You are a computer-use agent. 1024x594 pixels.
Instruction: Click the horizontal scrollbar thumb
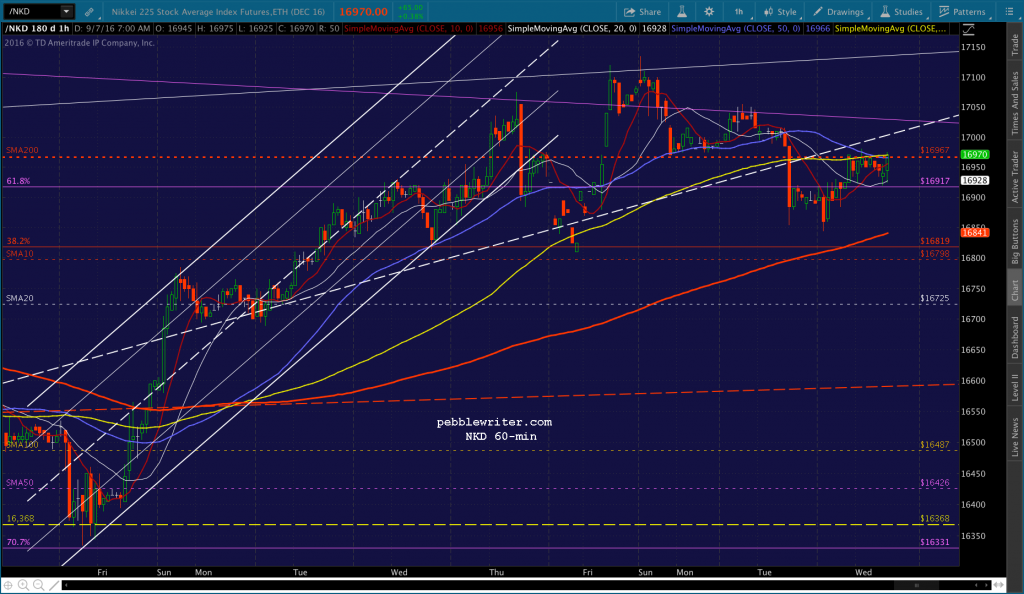coord(916,586)
